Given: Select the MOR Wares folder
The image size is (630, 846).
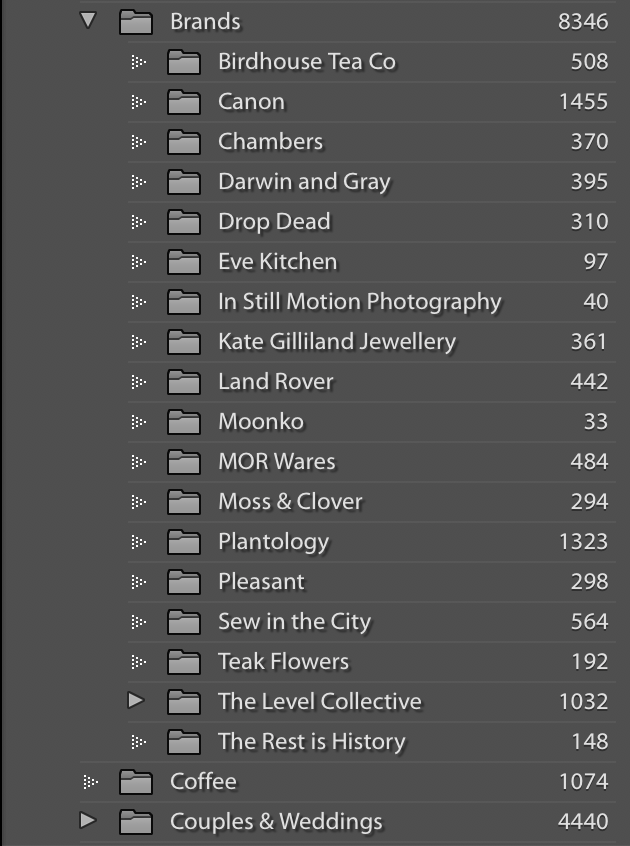Looking at the screenshot, I should point(277,461).
